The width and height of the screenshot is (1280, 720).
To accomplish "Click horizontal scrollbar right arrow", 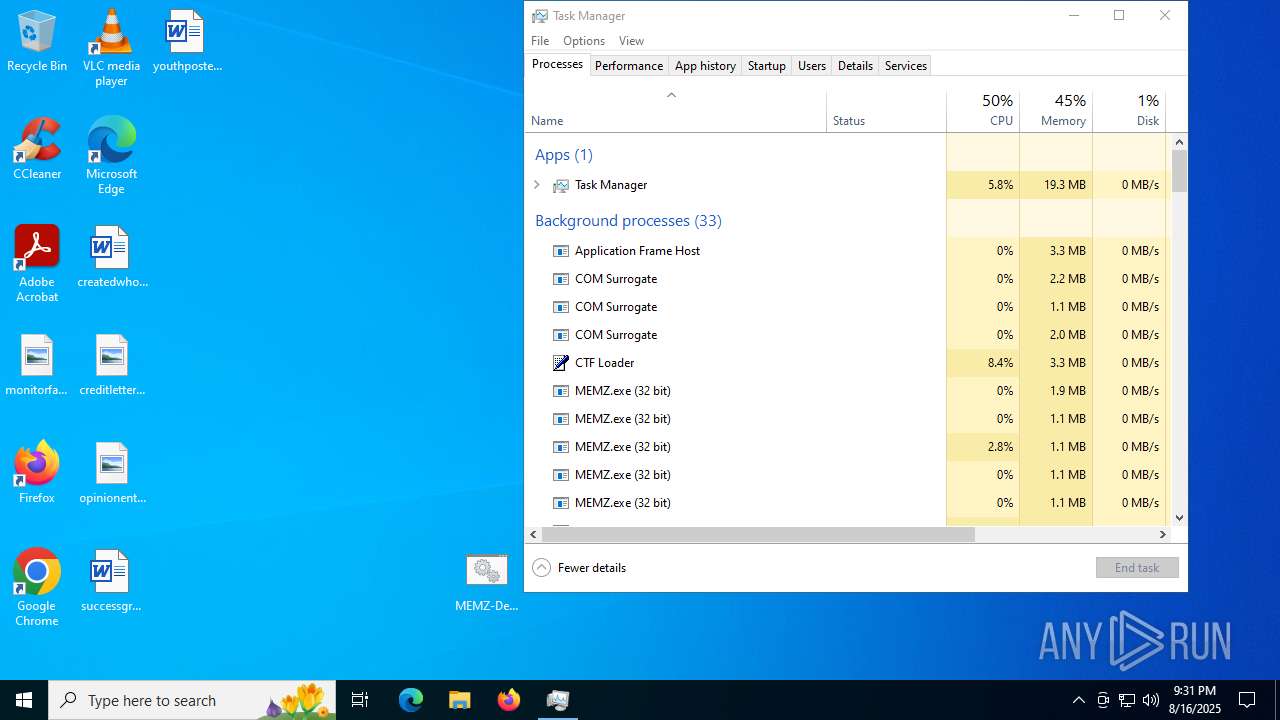I will click(x=1162, y=535).
